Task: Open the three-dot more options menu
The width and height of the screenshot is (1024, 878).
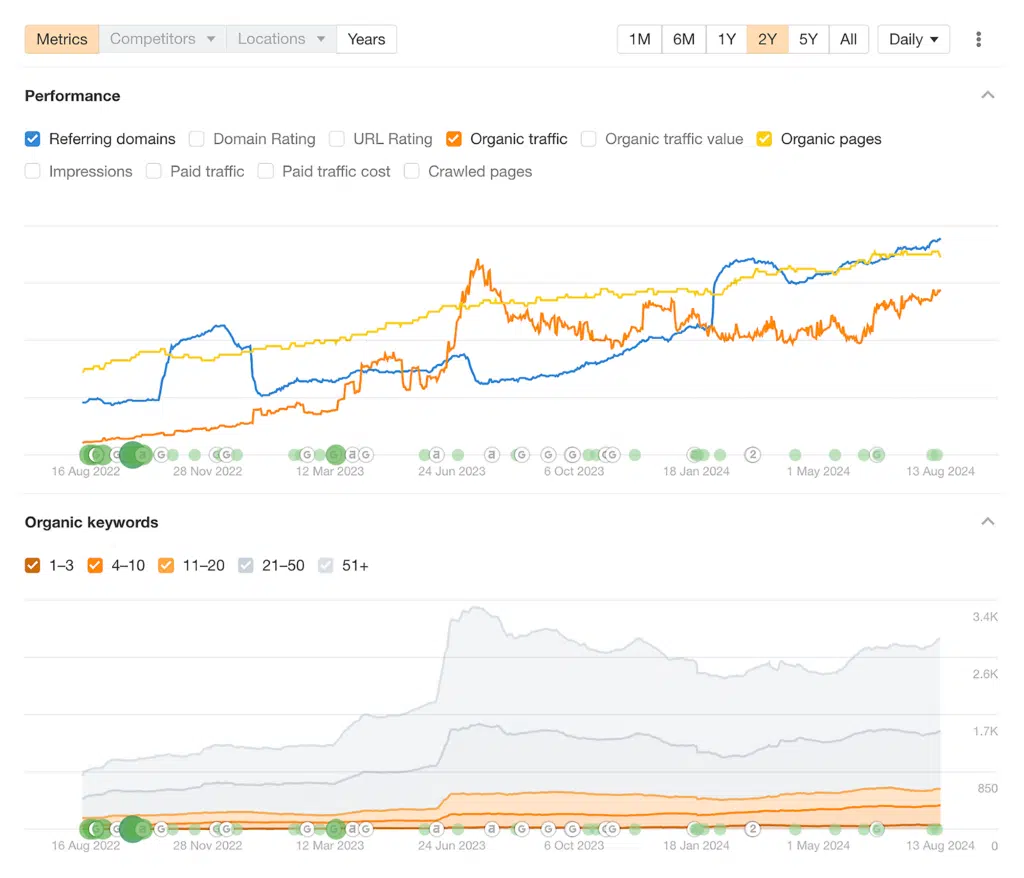Action: point(978,39)
